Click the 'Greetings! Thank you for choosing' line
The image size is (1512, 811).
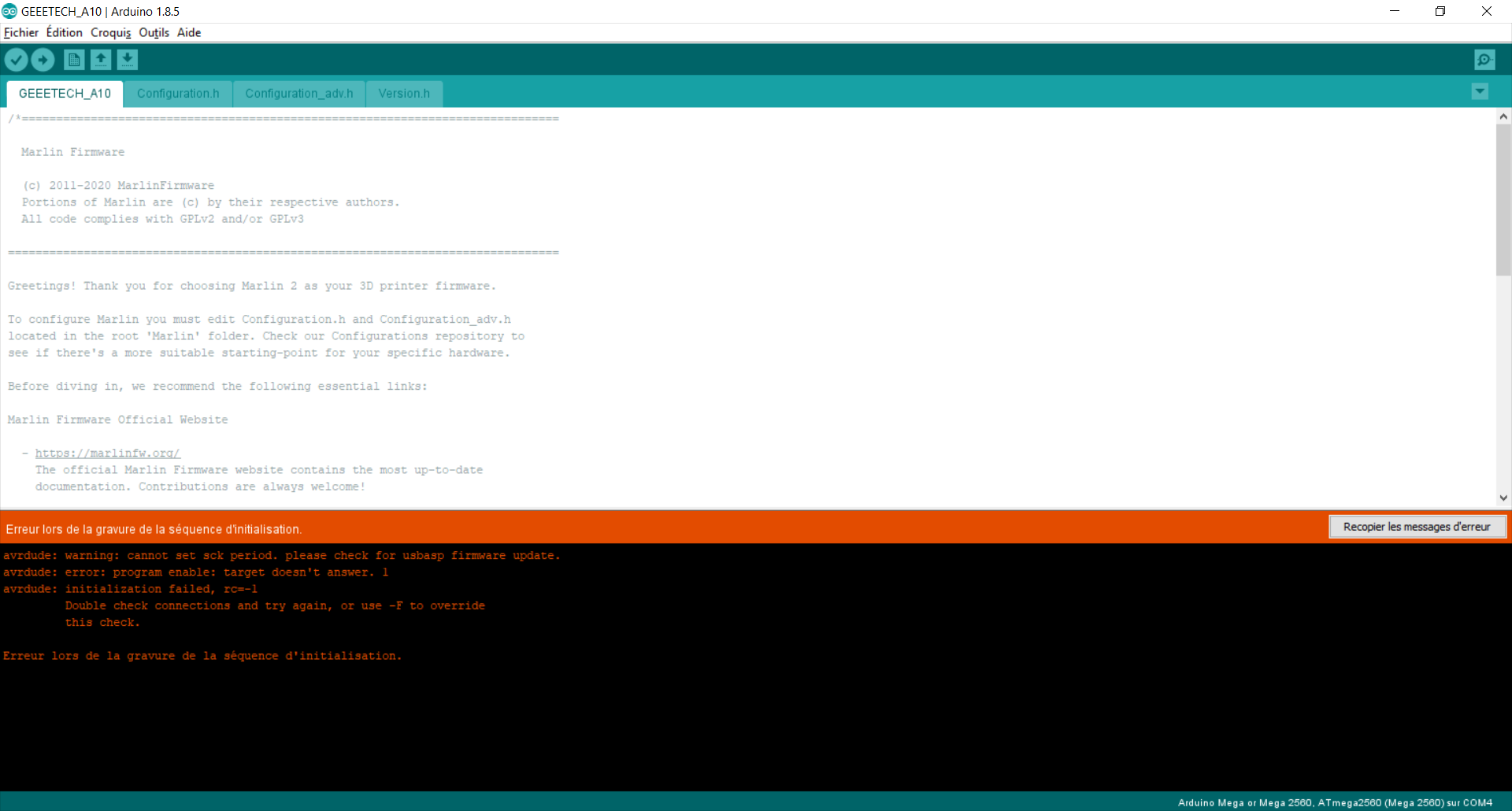pos(252,286)
